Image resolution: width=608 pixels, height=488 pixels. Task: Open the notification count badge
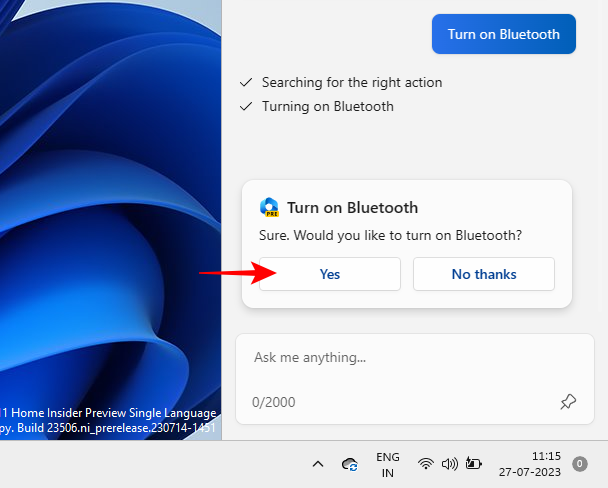pyautogui.click(x=580, y=464)
